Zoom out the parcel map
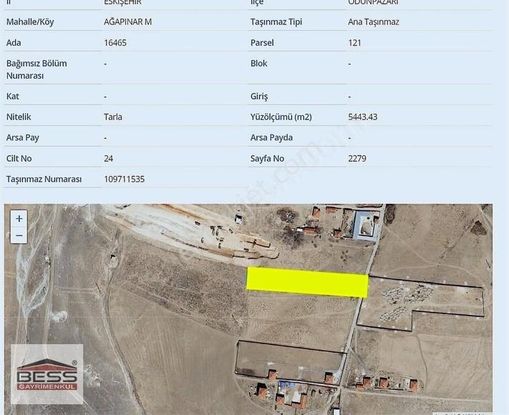This screenshot has height=415, width=509. click(x=19, y=235)
